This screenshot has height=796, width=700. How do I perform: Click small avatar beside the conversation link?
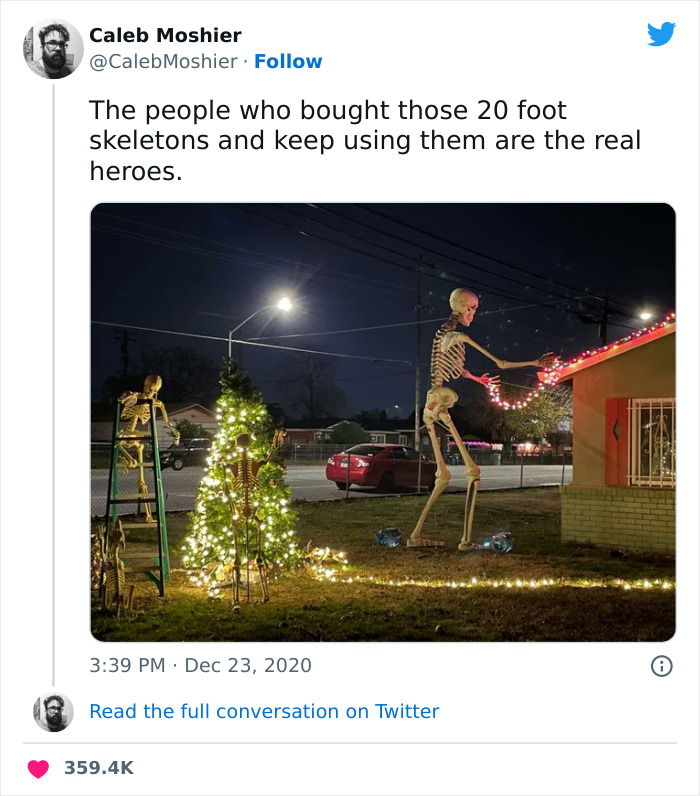pyautogui.click(x=53, y=712)
